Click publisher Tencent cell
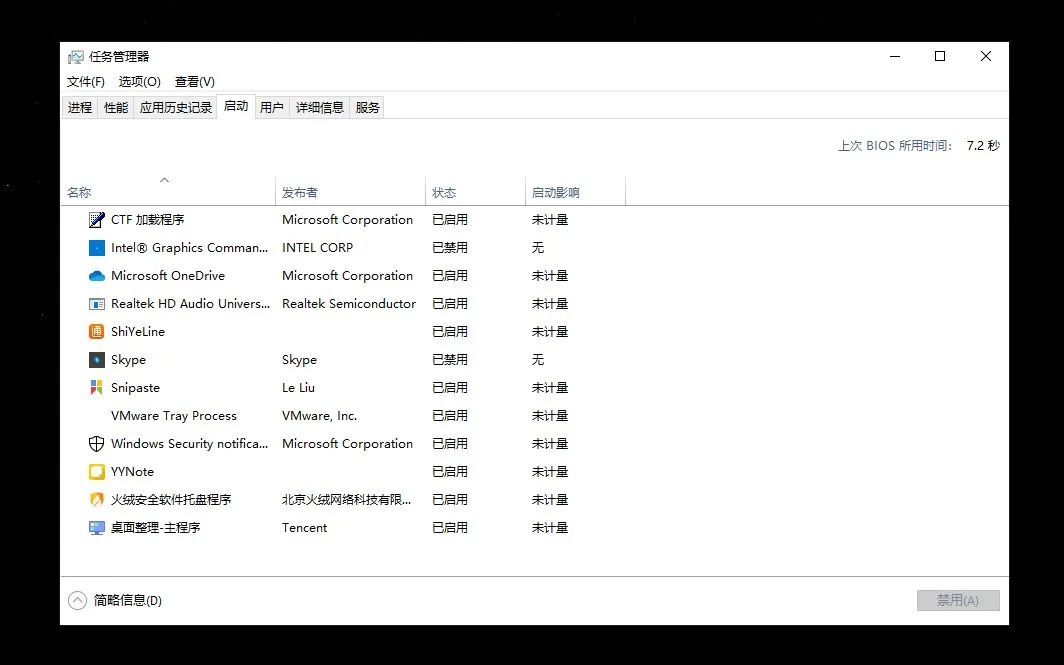 tap(305, 527)
